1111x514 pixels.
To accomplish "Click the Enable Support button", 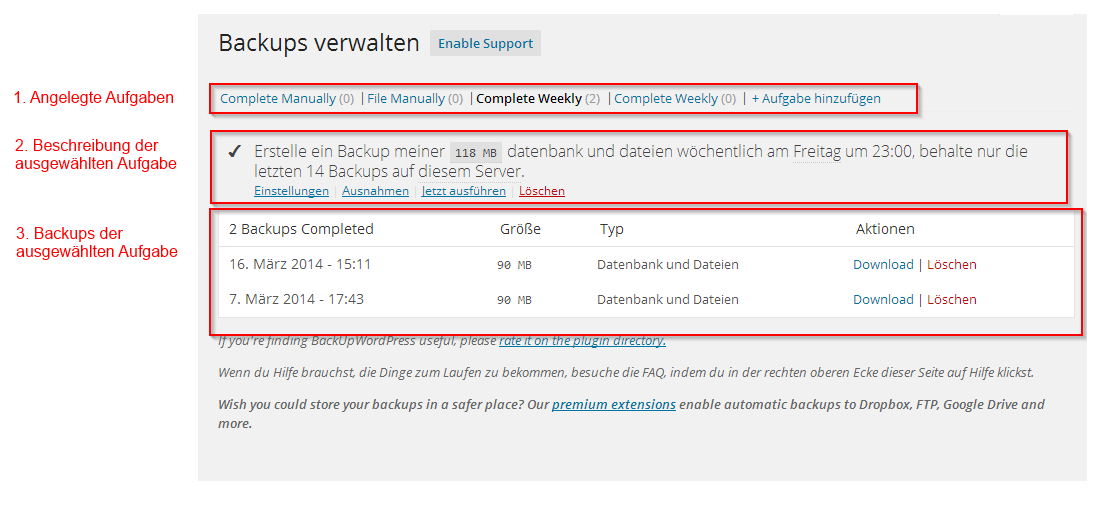I will coord(485,43).
